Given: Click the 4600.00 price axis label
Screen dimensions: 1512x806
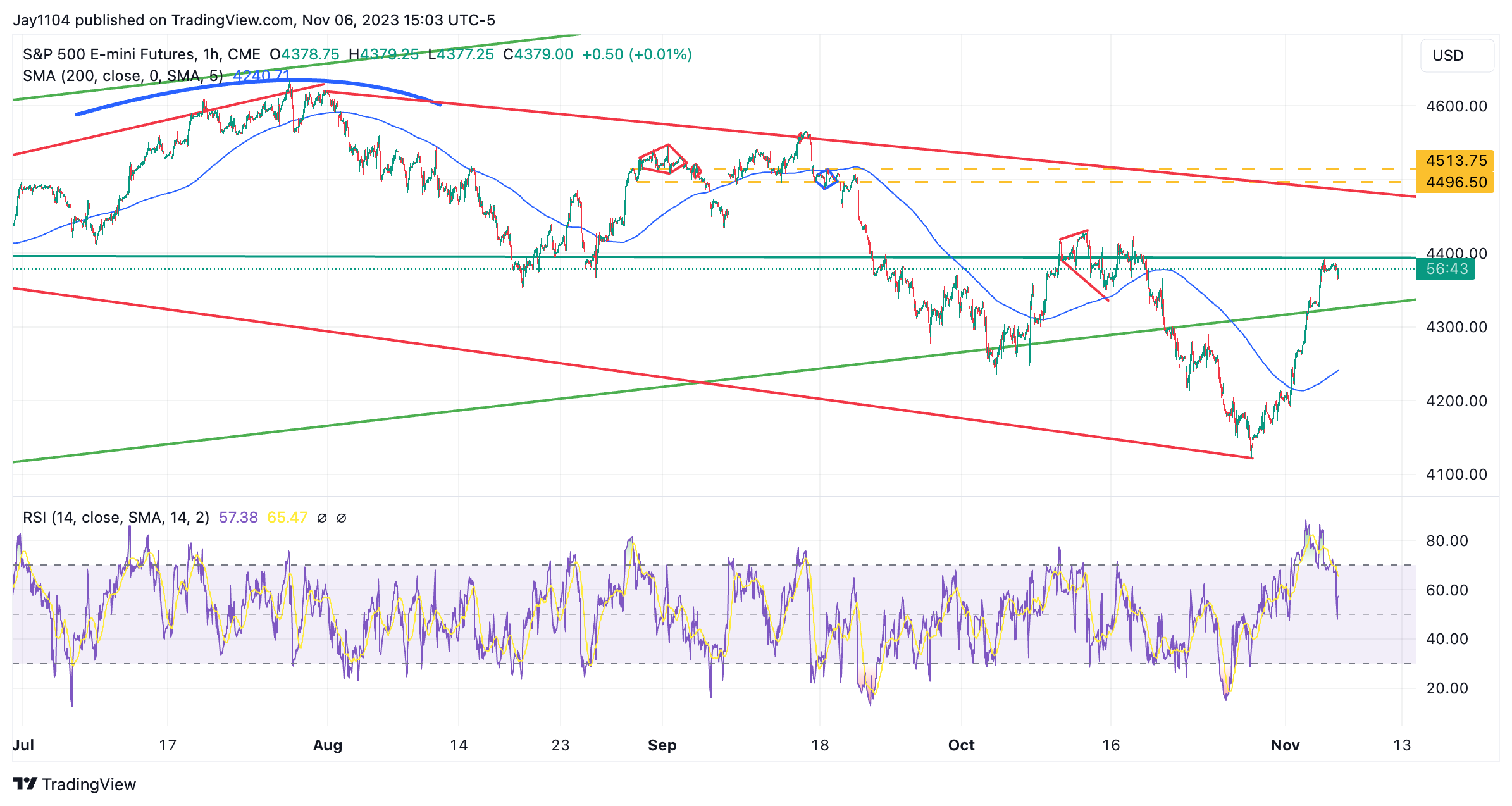Looking at the screenshot, I should [1456, 106].
